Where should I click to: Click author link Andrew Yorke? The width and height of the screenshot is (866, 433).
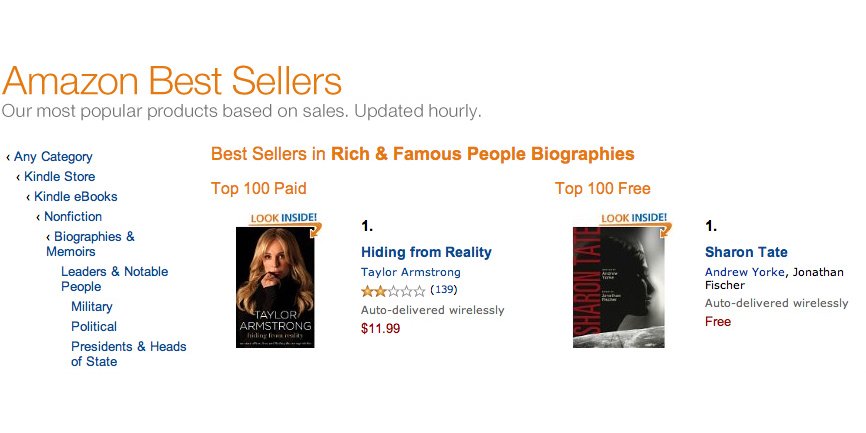coord(745,272)
